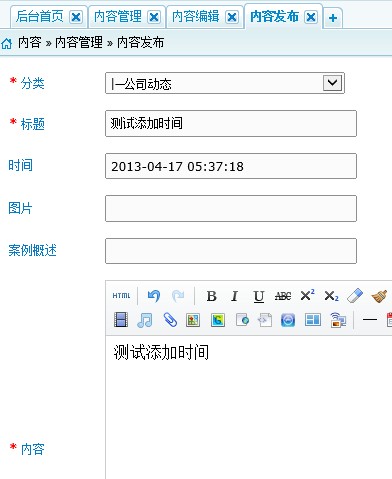The height and width of the screenshot is (479, 392).
Task: Click the 图片 image input field
Action: click(x=231, y=209)
